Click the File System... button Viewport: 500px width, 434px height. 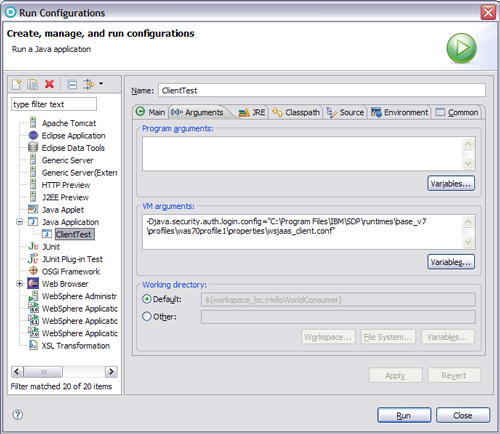click(x=388, y=337)
